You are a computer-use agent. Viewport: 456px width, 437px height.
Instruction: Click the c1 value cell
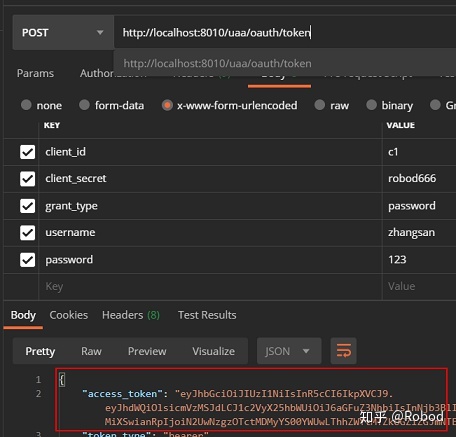tap(419, 152)
